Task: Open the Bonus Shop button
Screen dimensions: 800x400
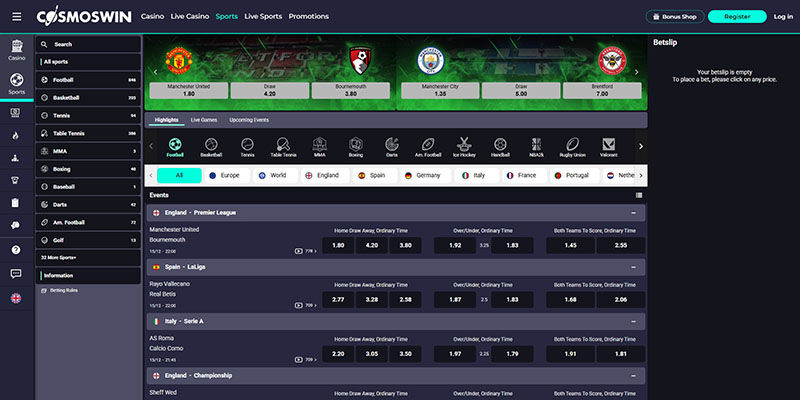Action: point(675,17)
